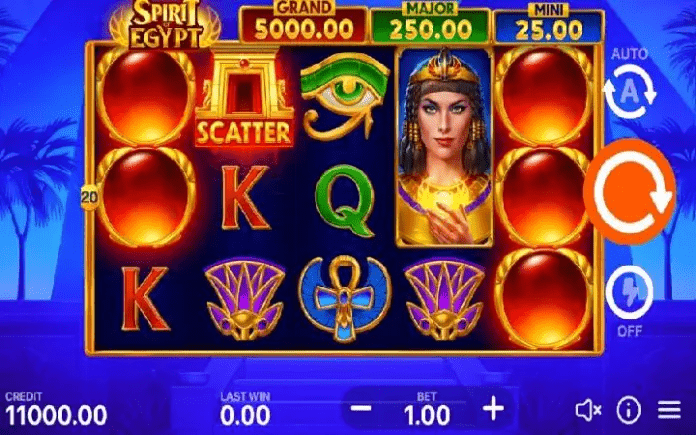Screen dimensions: 696x435
Task: Open the game info screen
Action: pyautogui.click(x=629, y=410)
